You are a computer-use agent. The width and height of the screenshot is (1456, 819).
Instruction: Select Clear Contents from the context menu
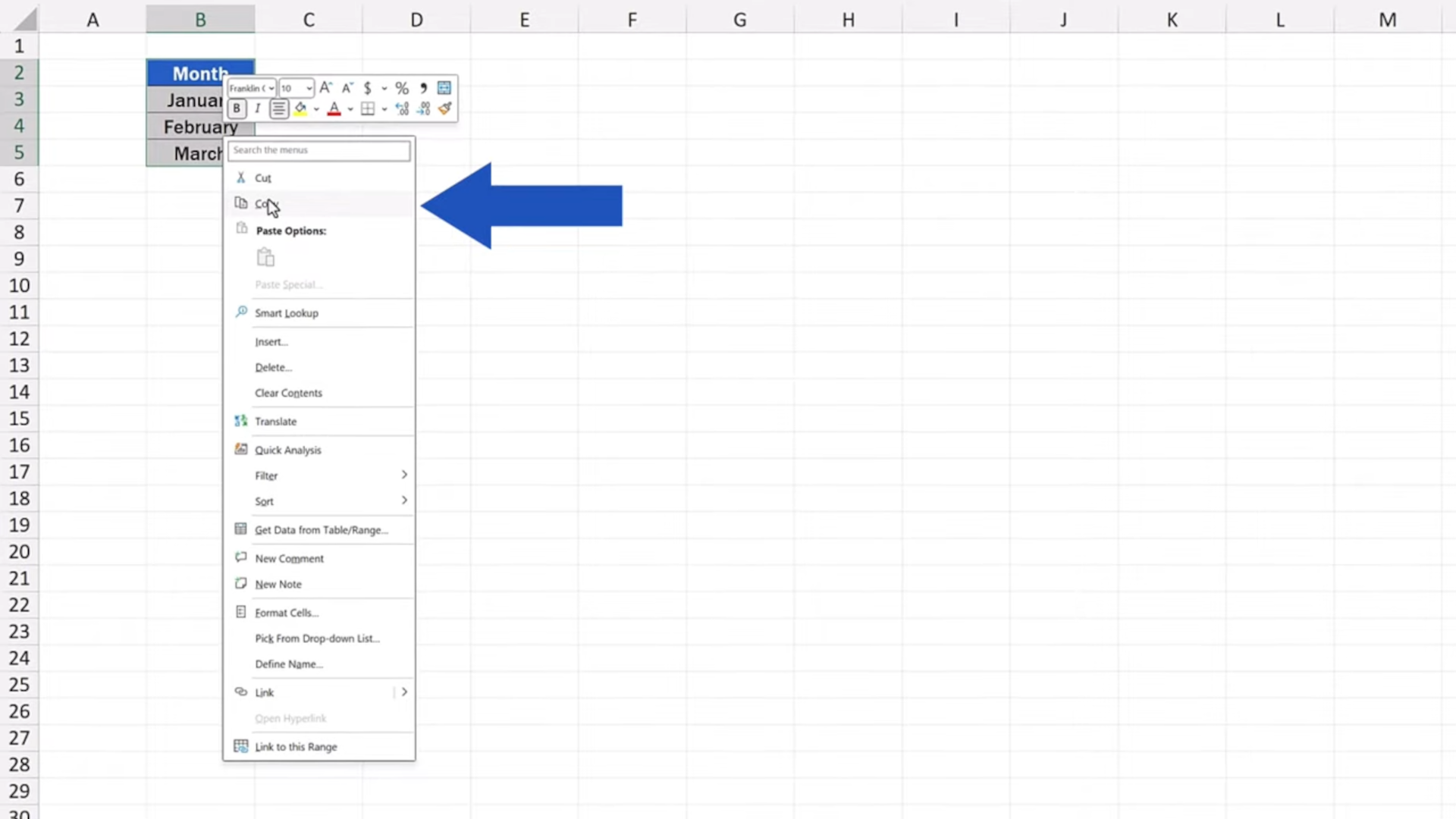click(288, 393)
